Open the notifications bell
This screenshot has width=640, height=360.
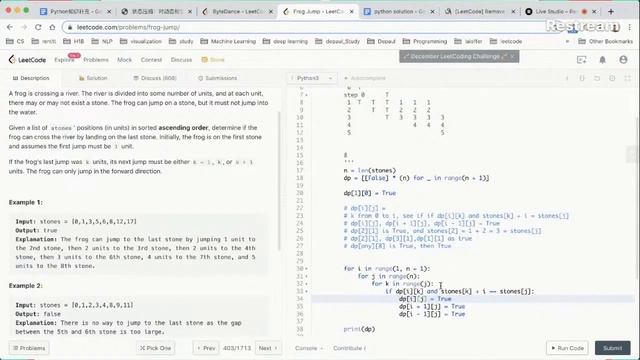click(x=602, y=60)
